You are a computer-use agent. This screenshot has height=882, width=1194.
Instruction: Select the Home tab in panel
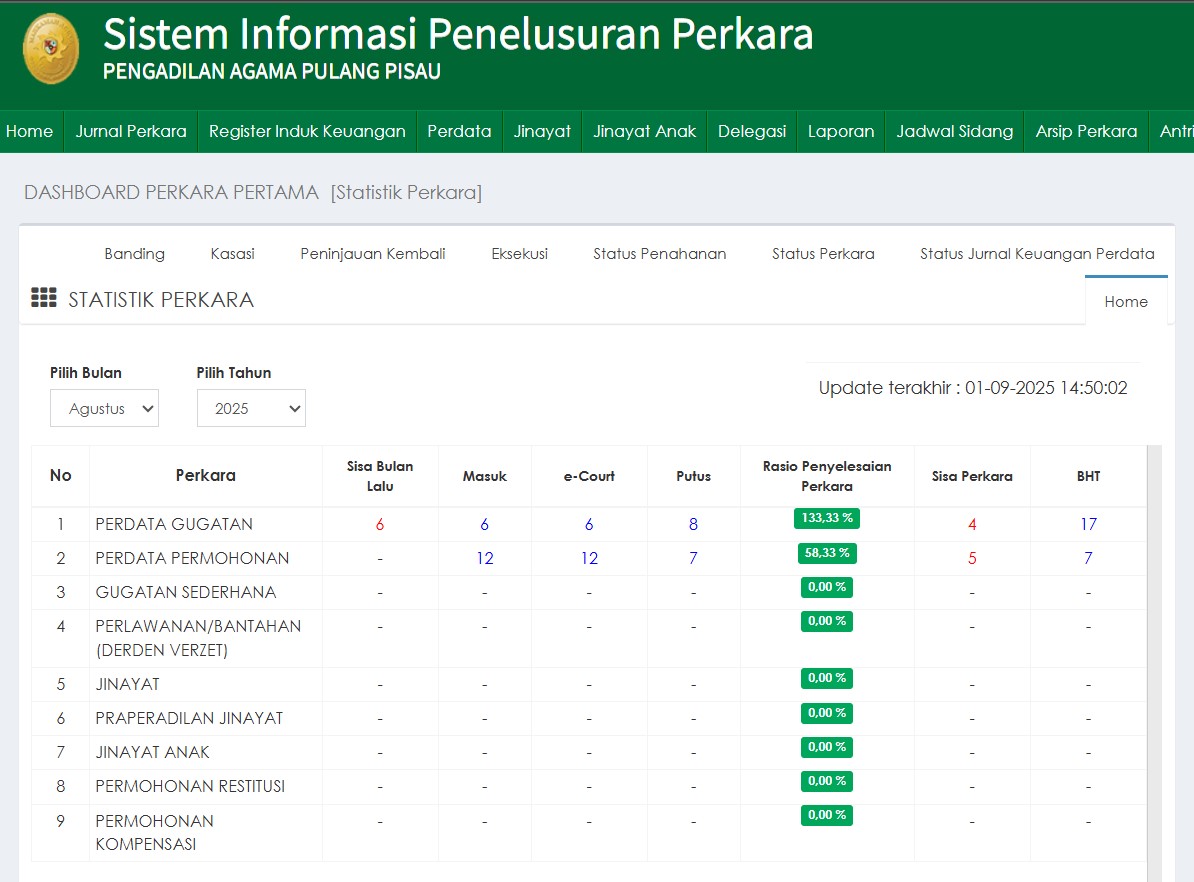point(1125,302)
